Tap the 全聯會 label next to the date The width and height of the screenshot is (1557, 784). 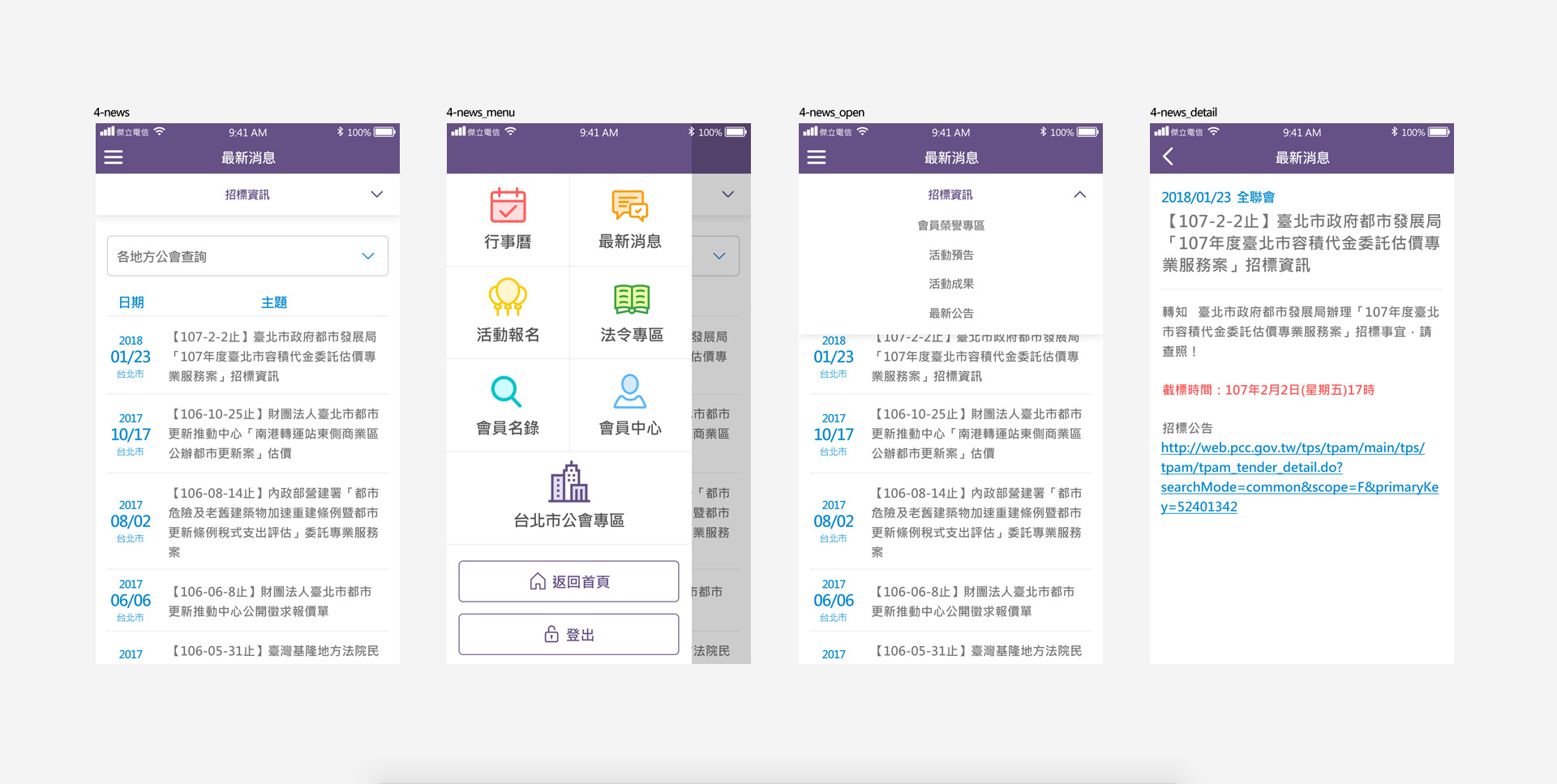(1255, 196)
